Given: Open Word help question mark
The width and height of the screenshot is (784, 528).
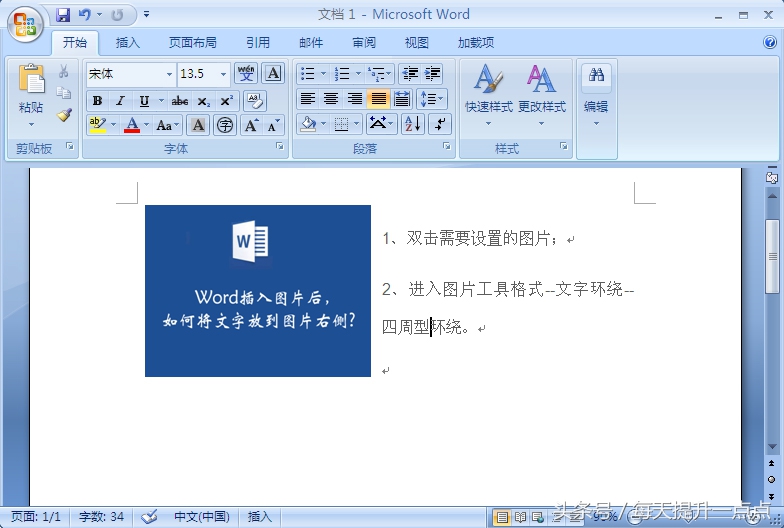Looking at the screenshot, I should [770, 42].
